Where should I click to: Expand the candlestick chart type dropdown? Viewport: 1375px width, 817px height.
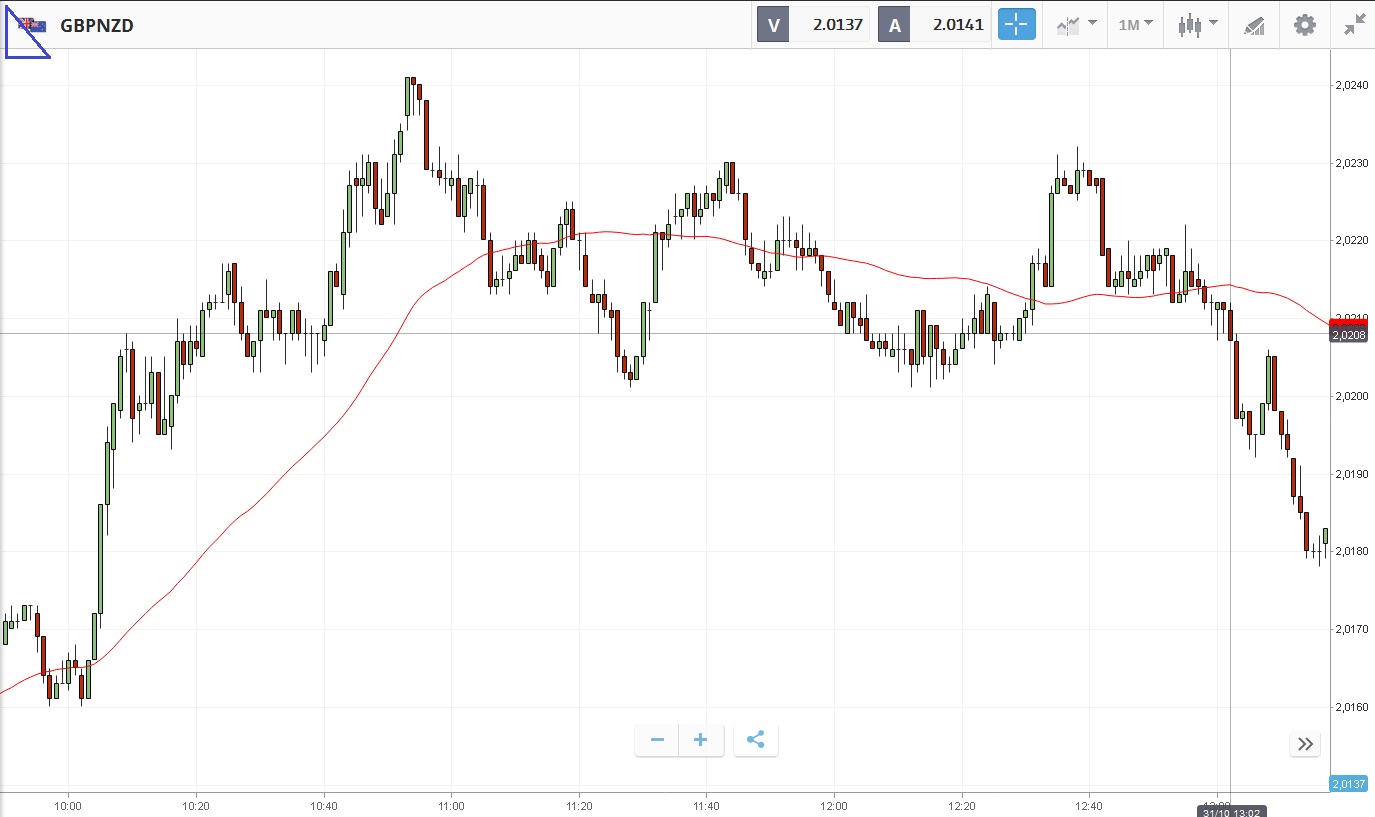pyautogui.click(x=1197, y=25)
